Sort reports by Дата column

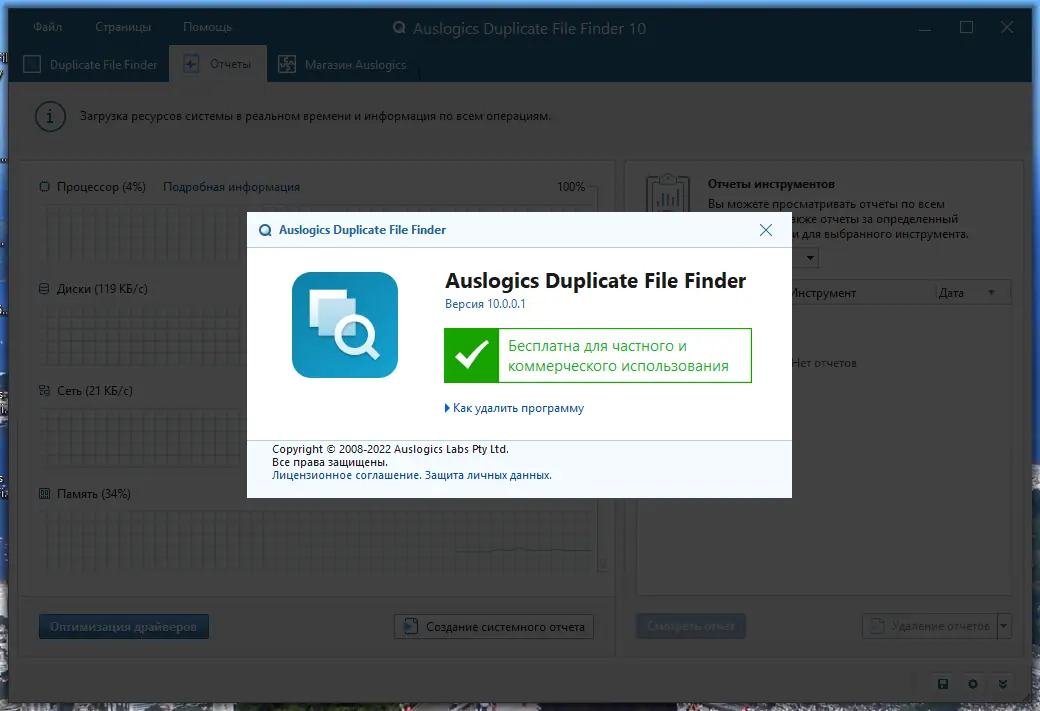click(972, 292)
